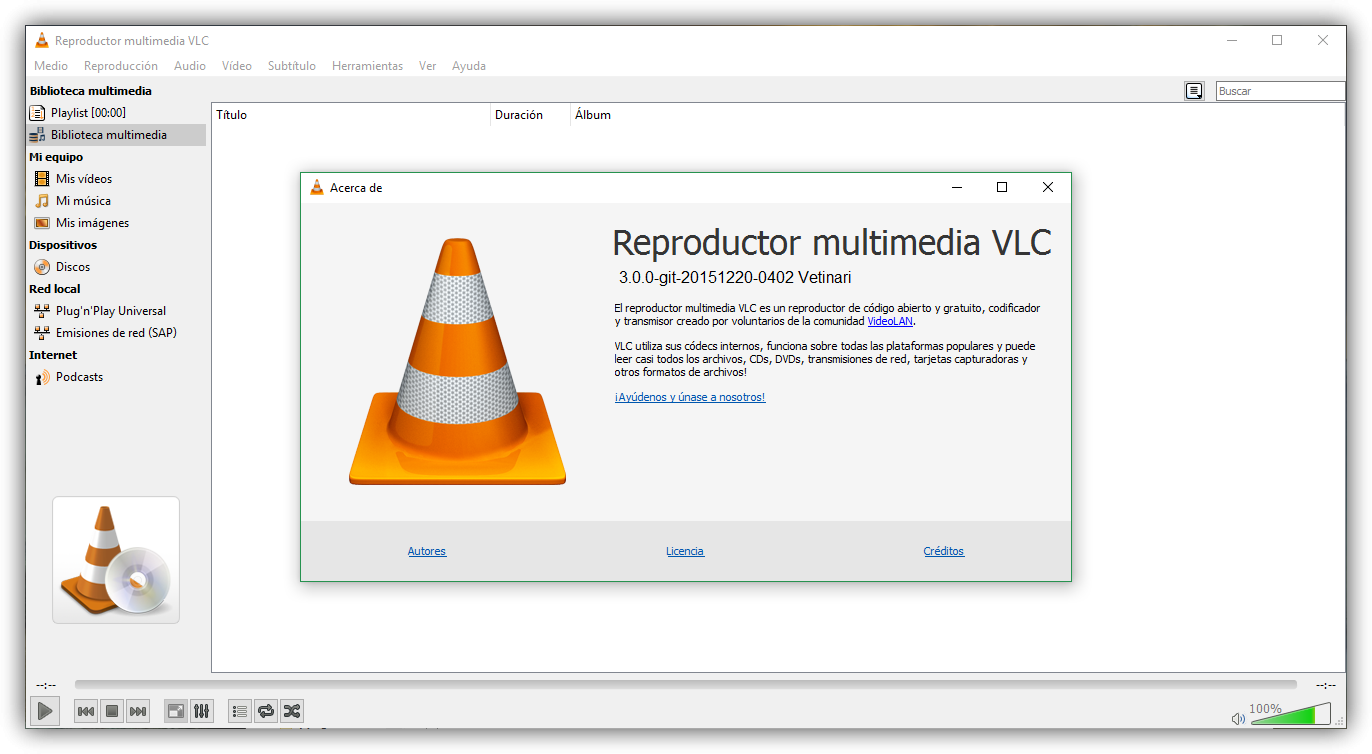The image size is (1372, 754).
Task: Toggle the playlist view button
Action: (240, 711)
